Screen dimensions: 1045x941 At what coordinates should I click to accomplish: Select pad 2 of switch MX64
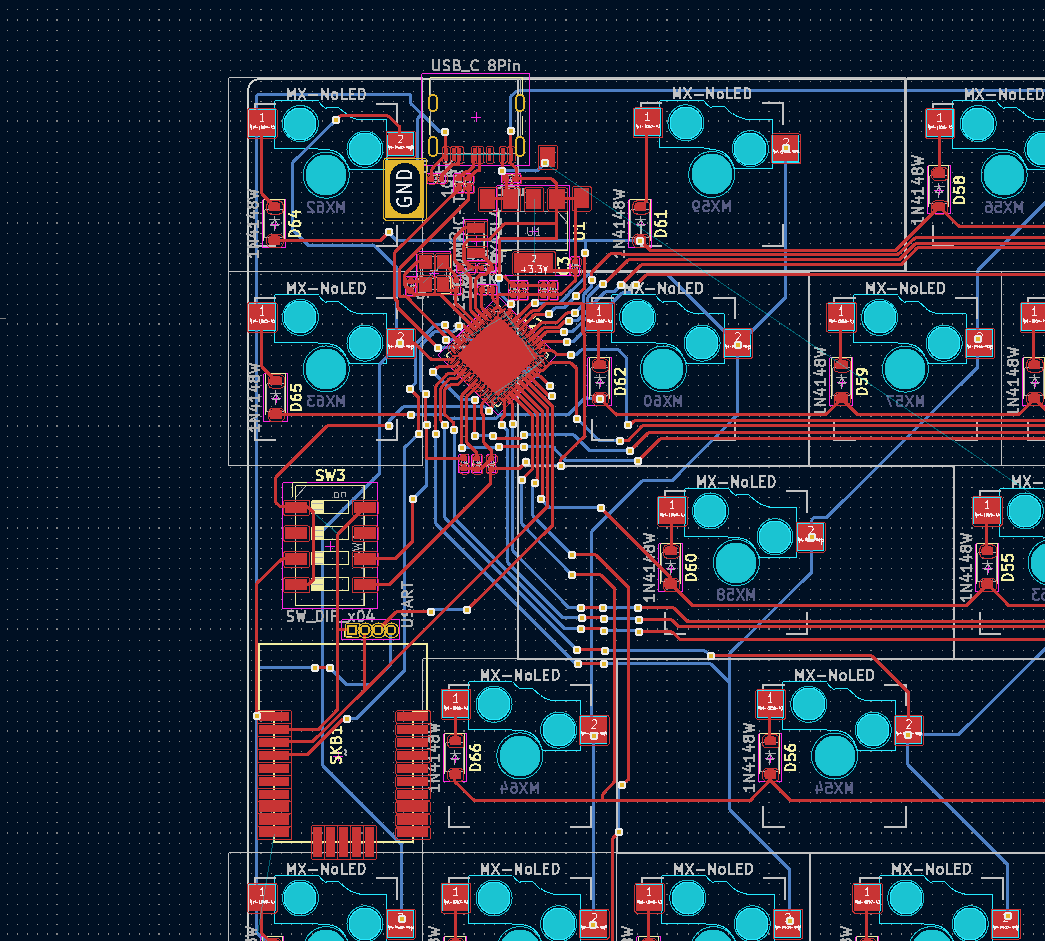pos(594,729)
